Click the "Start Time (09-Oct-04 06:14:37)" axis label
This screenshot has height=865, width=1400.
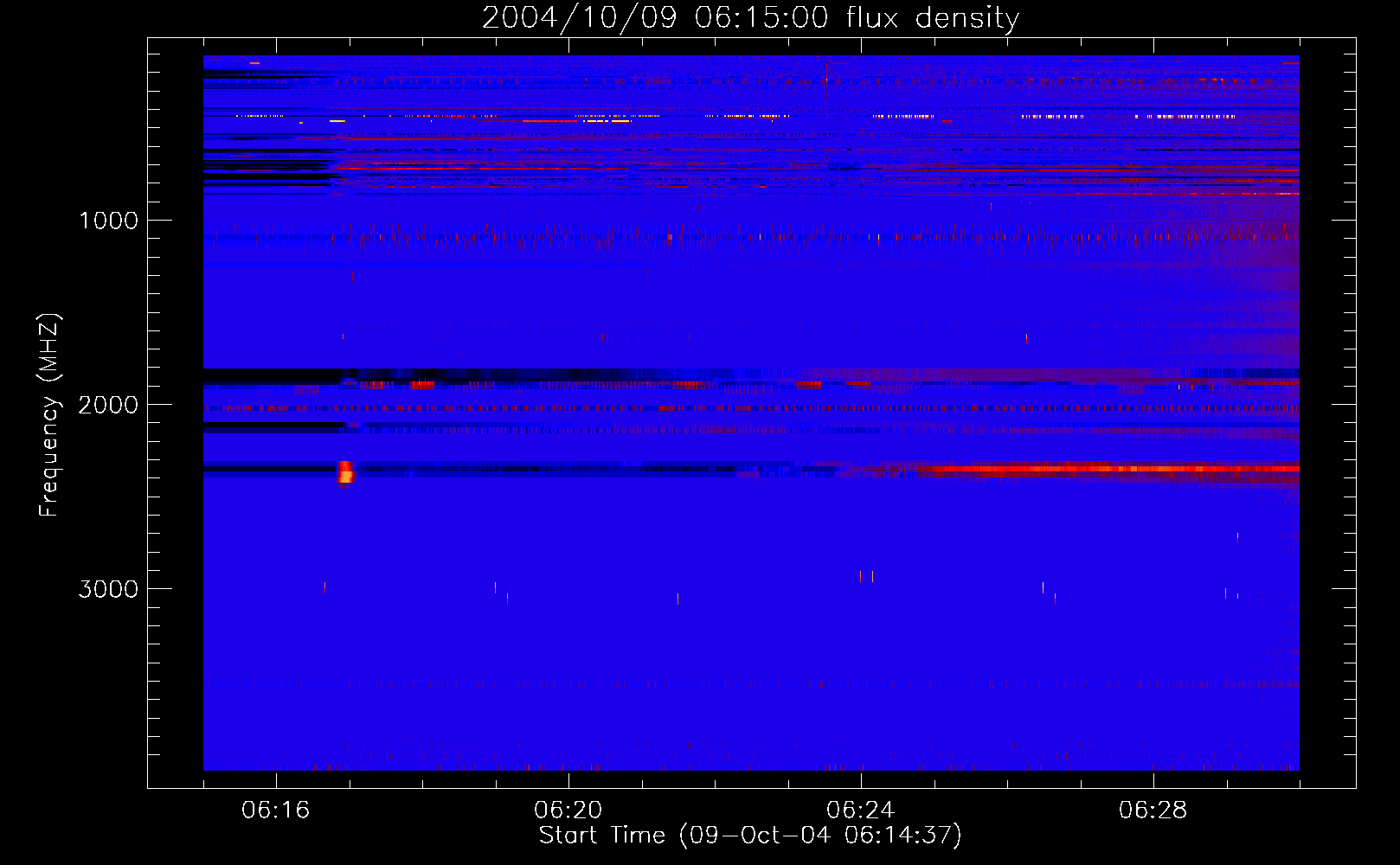pyautogui.click(x=750, y=836)
